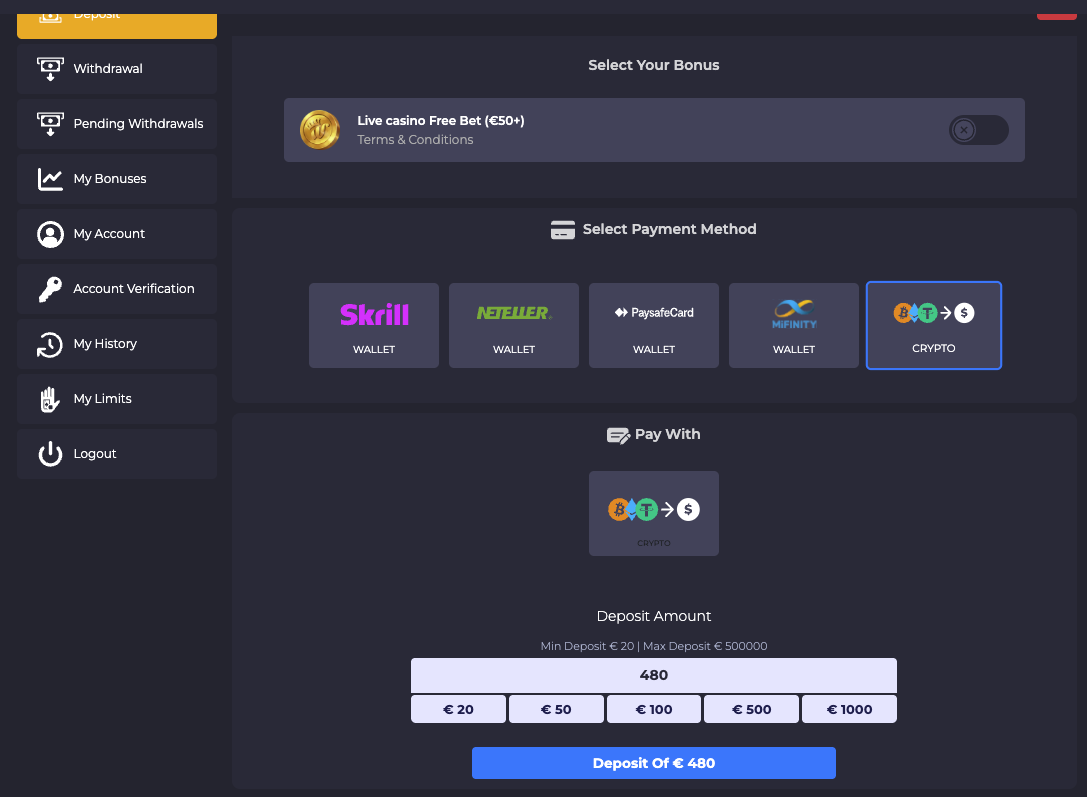
Task: Click the Withdrawal cash icon in sidebar
Action: tap(50, 69)
